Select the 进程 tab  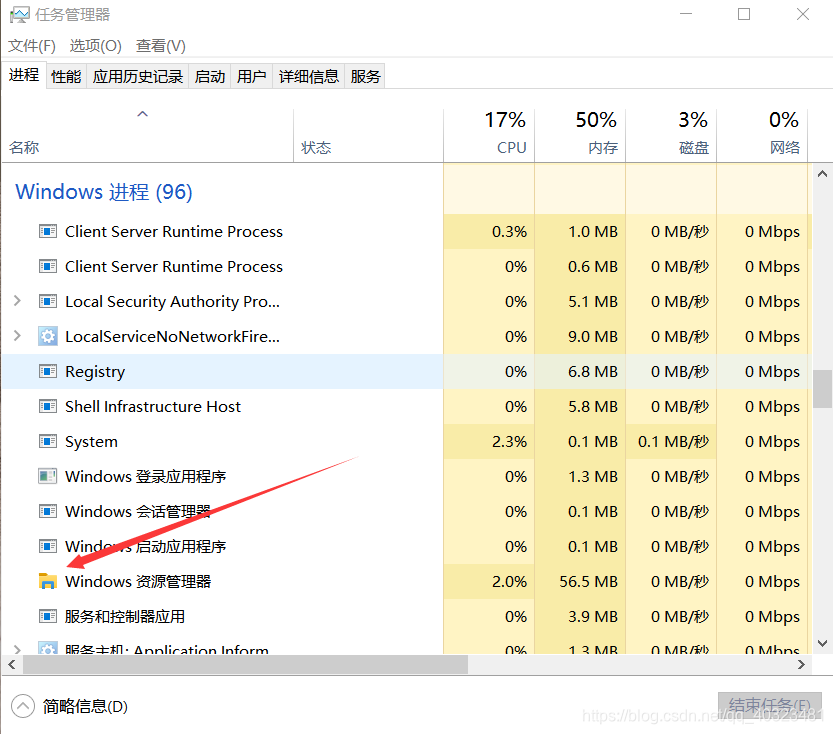click(24, 75)
